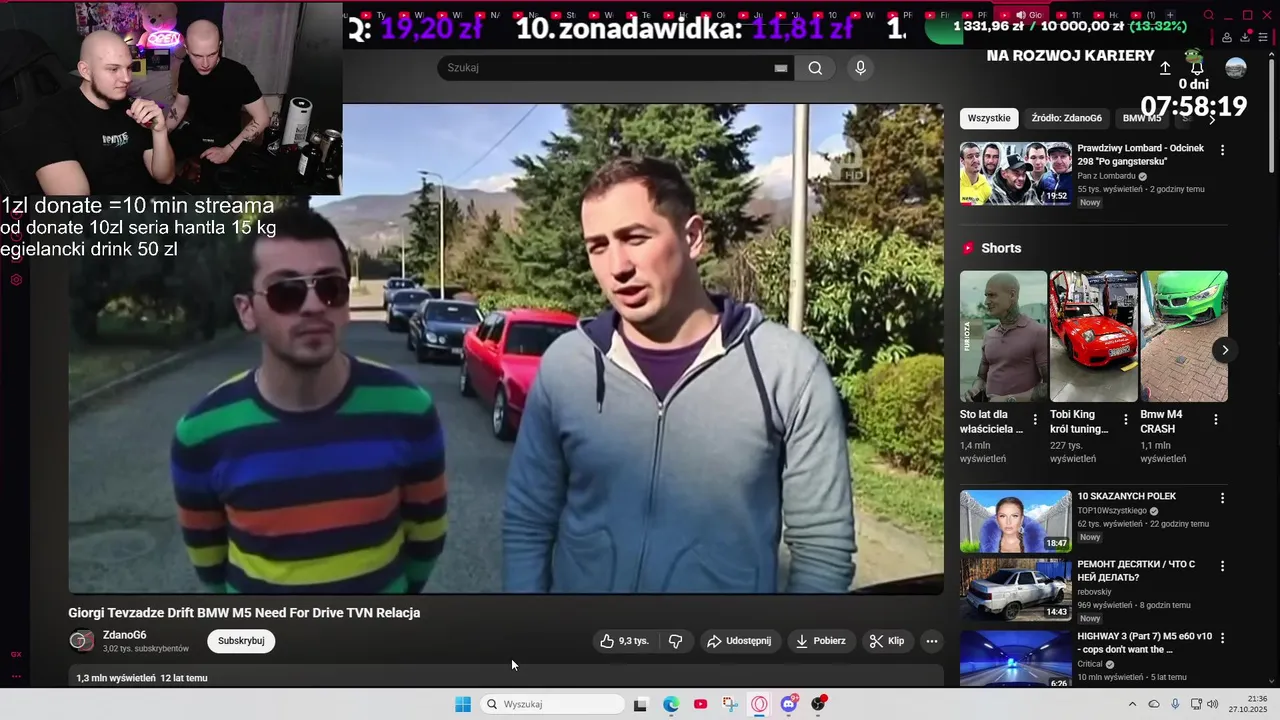Click the Wyszukaj taskbar search box
Image resolution: width=1280 pixels, height=720 pixels.
552,704
